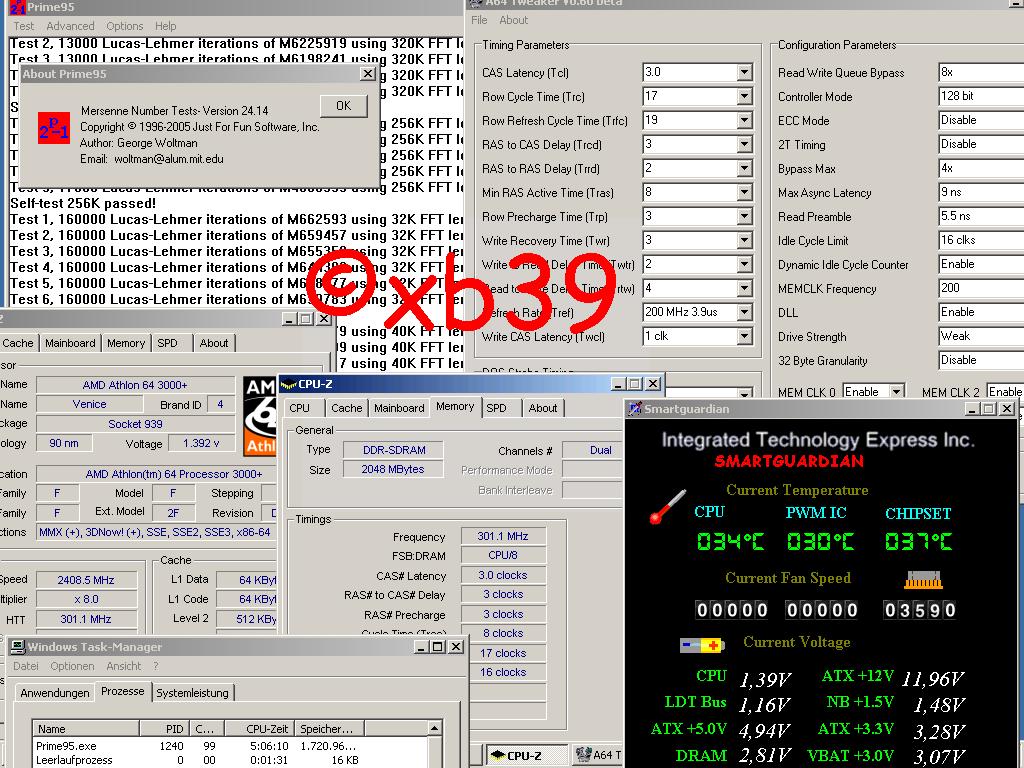Select Leerlaufprozess process row

pos(231,760)
